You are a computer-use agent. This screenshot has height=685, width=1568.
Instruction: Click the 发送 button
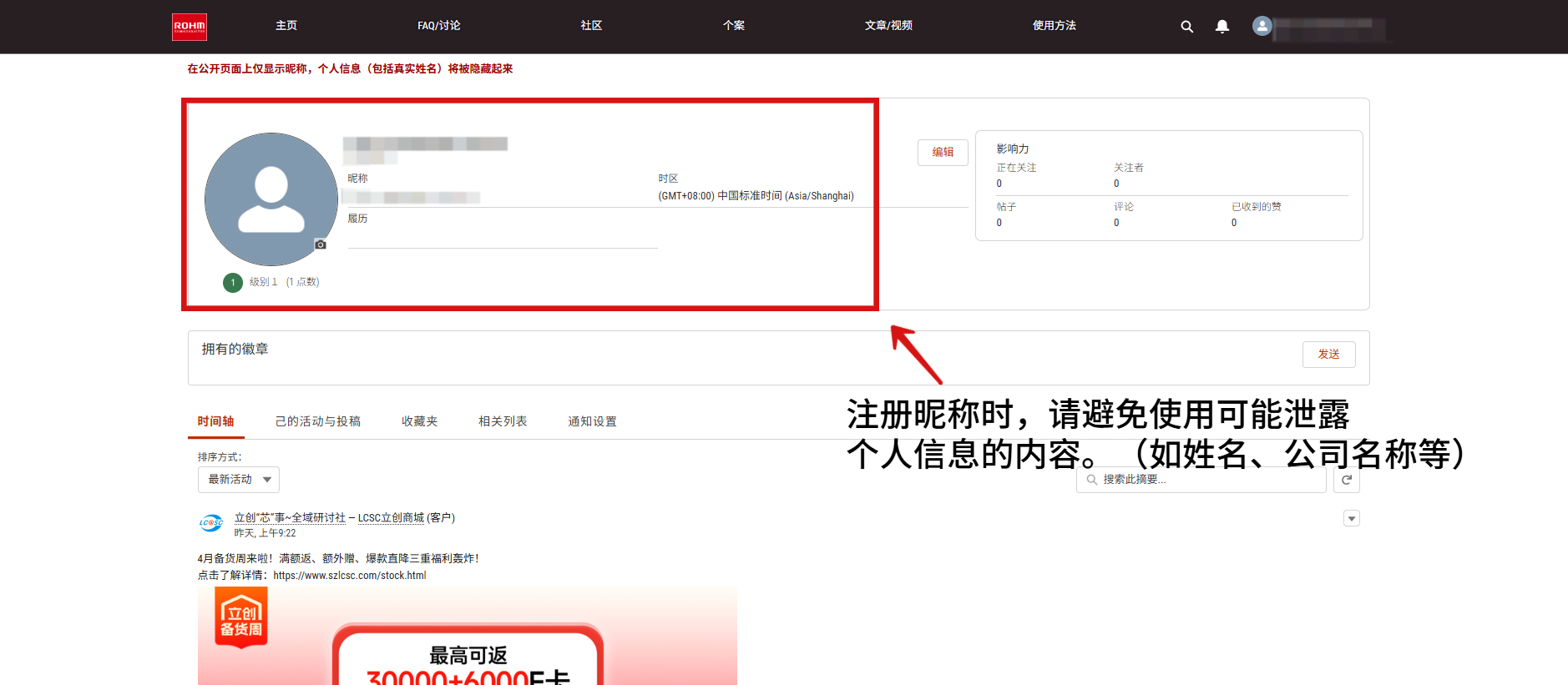1328,355
